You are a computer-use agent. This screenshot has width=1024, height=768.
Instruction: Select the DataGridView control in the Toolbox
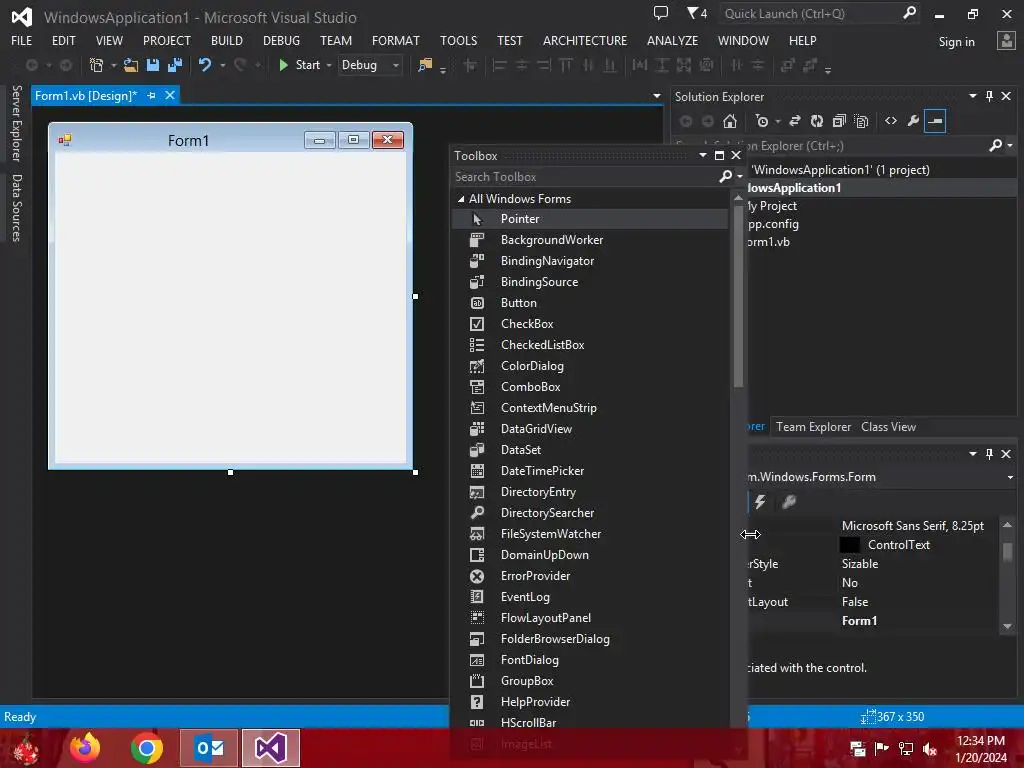coord(590,428)
